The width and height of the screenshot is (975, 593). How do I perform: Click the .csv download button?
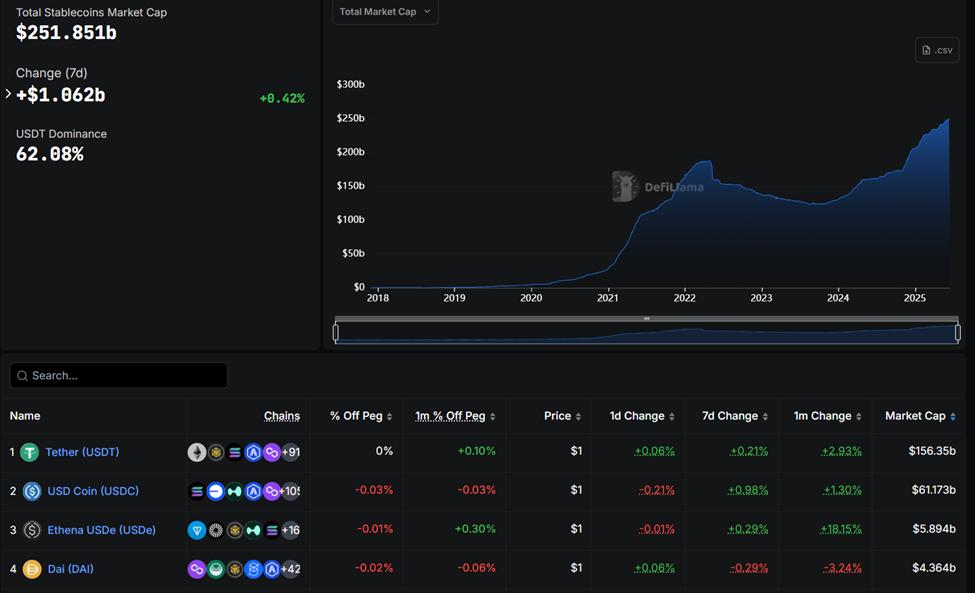tap(936, 49)
